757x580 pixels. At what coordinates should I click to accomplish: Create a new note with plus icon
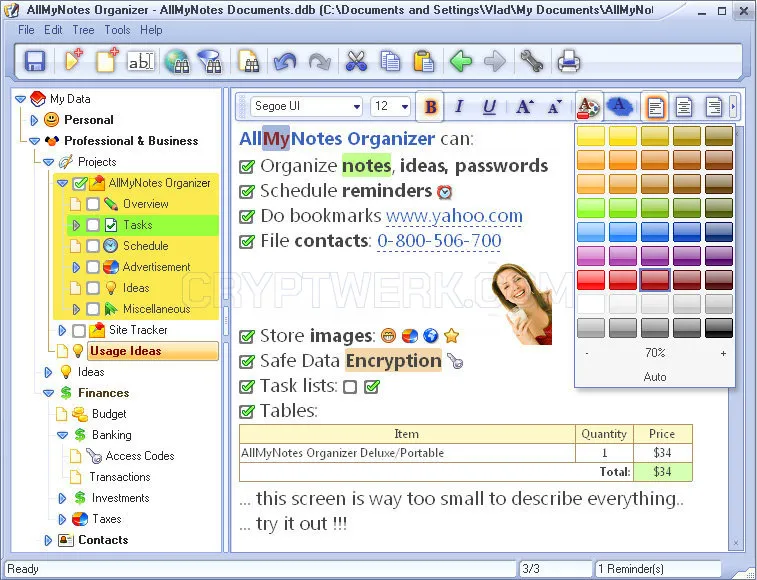(x=107, y=61)
